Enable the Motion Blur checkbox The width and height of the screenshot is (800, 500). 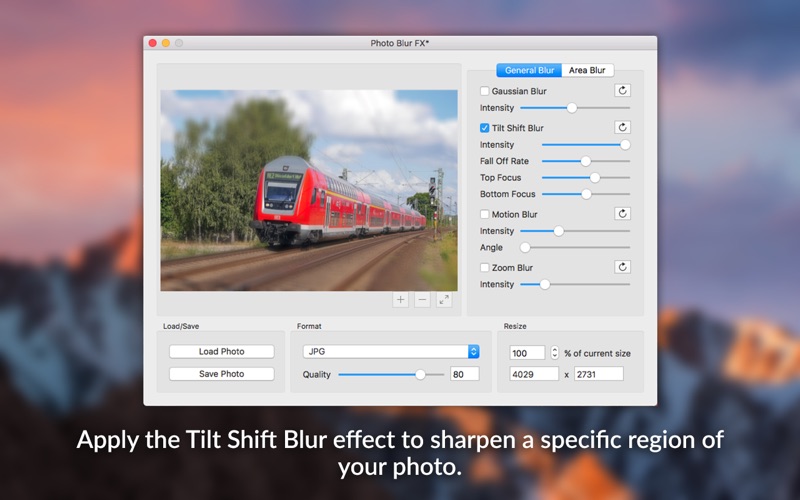click(485, 214)
